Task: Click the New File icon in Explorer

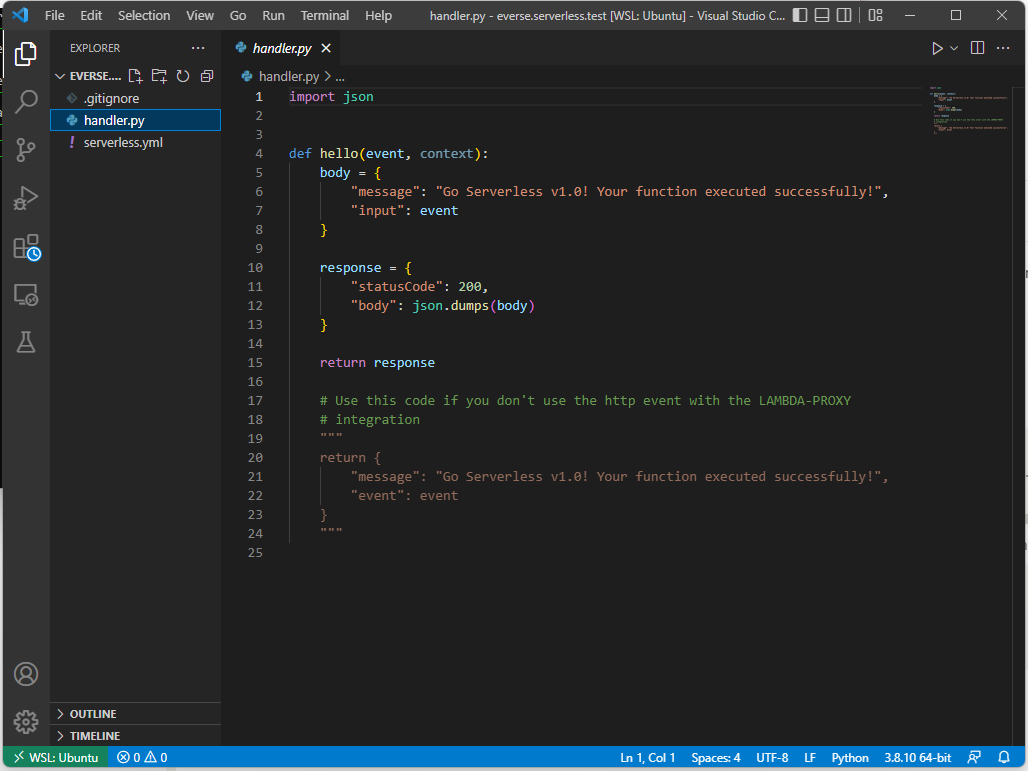Action: pyautogui.click(x=135, y=76)
